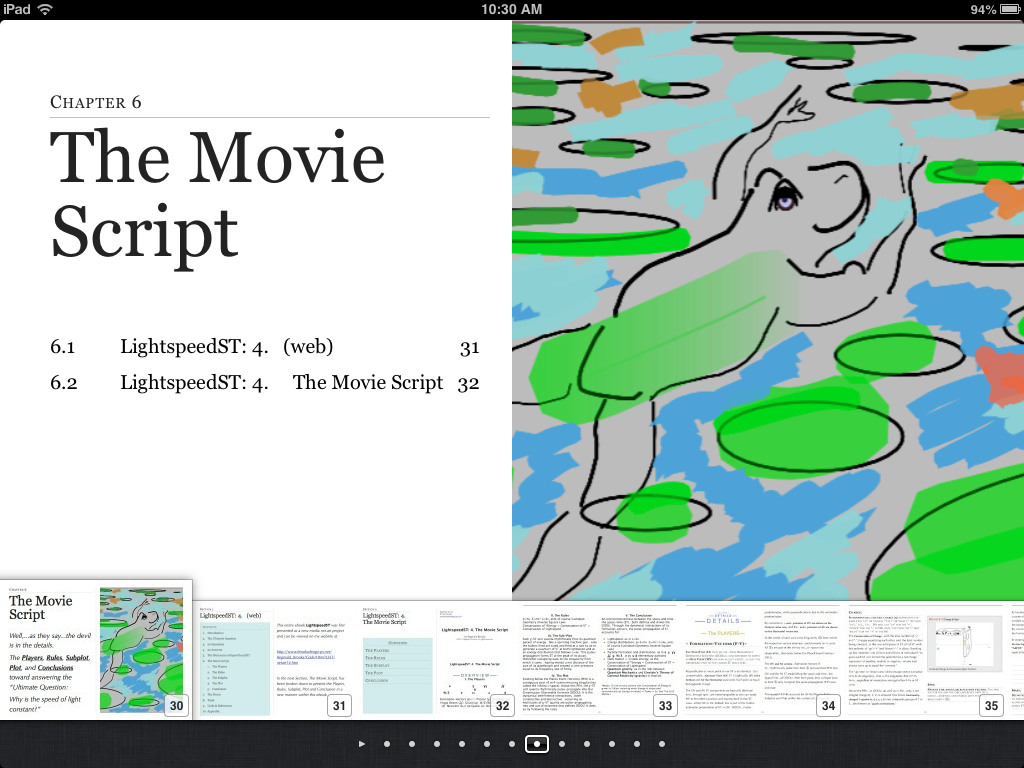Click the page 30 number badge
Viewport: 1024px width, 768px height.
175,706
